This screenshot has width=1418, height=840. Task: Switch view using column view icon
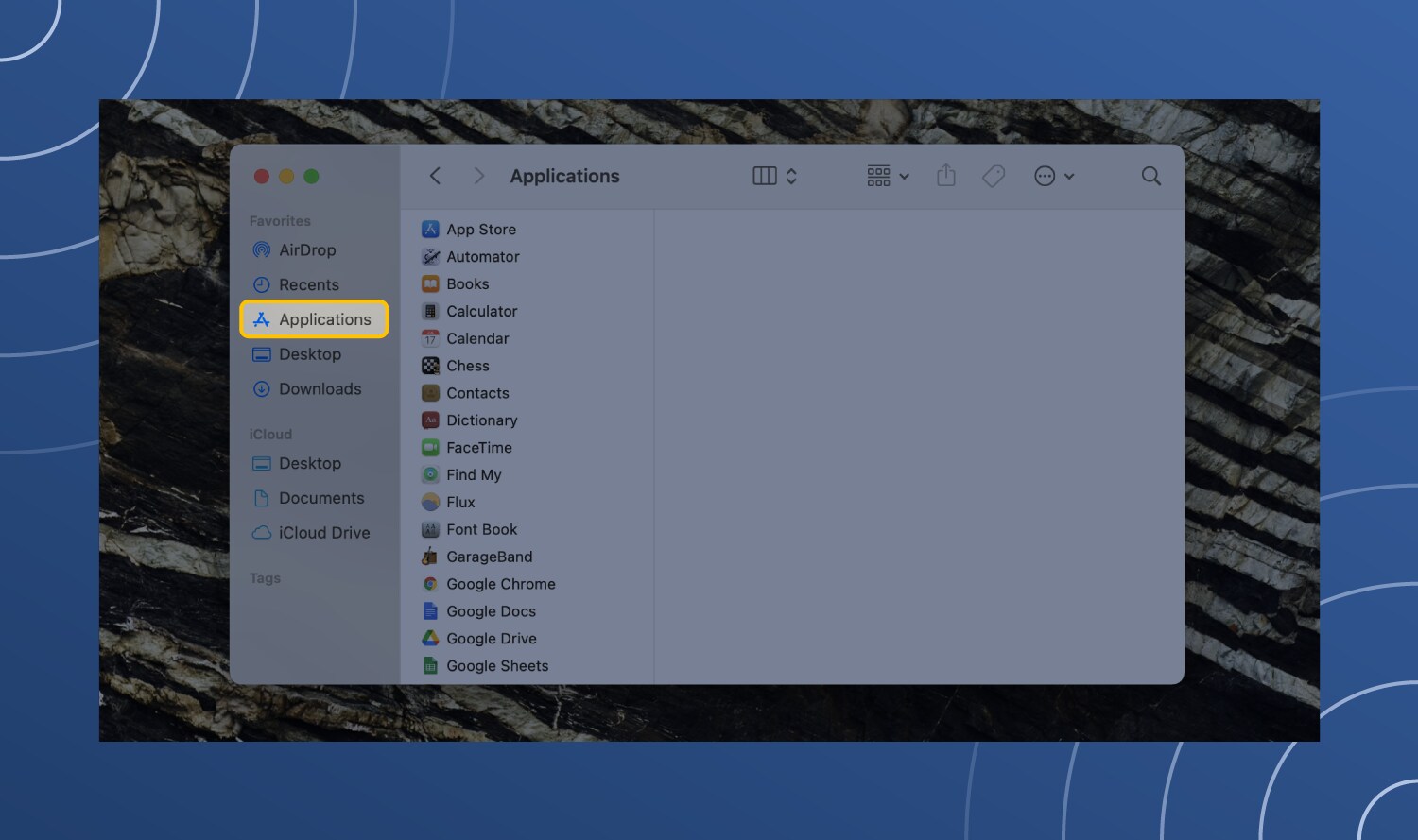[765, 176]
